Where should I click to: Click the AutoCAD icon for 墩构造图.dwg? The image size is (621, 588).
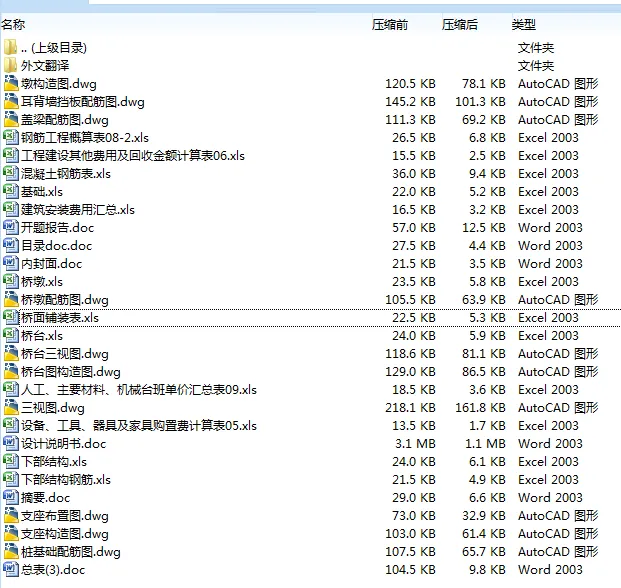(11, 84)
